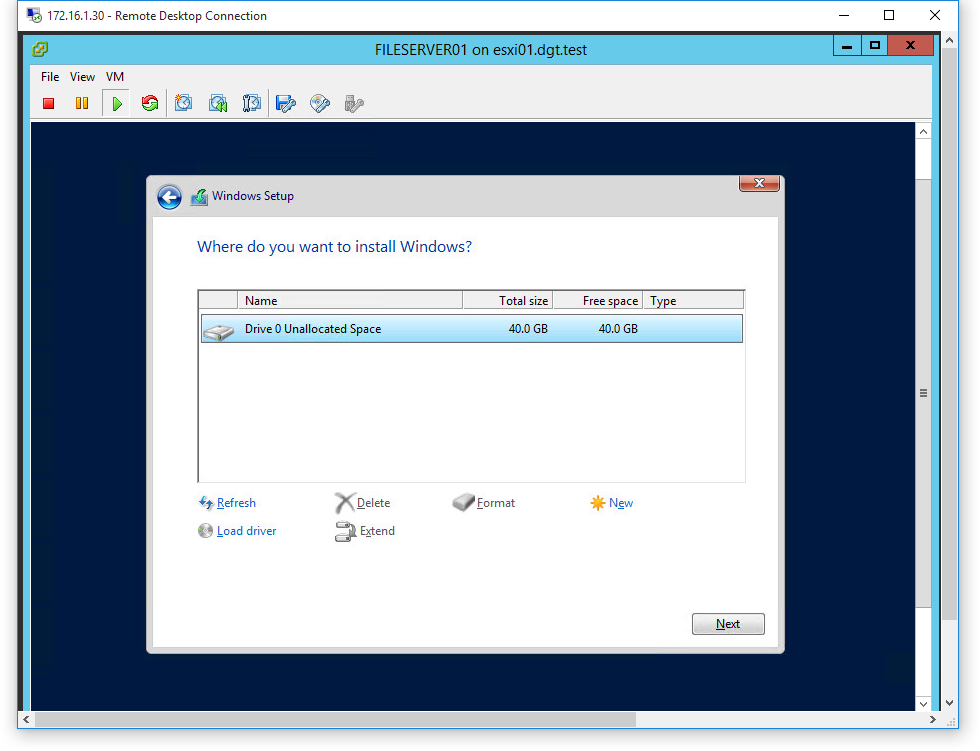
Task: Open the File menu
Action: (50, 77)
